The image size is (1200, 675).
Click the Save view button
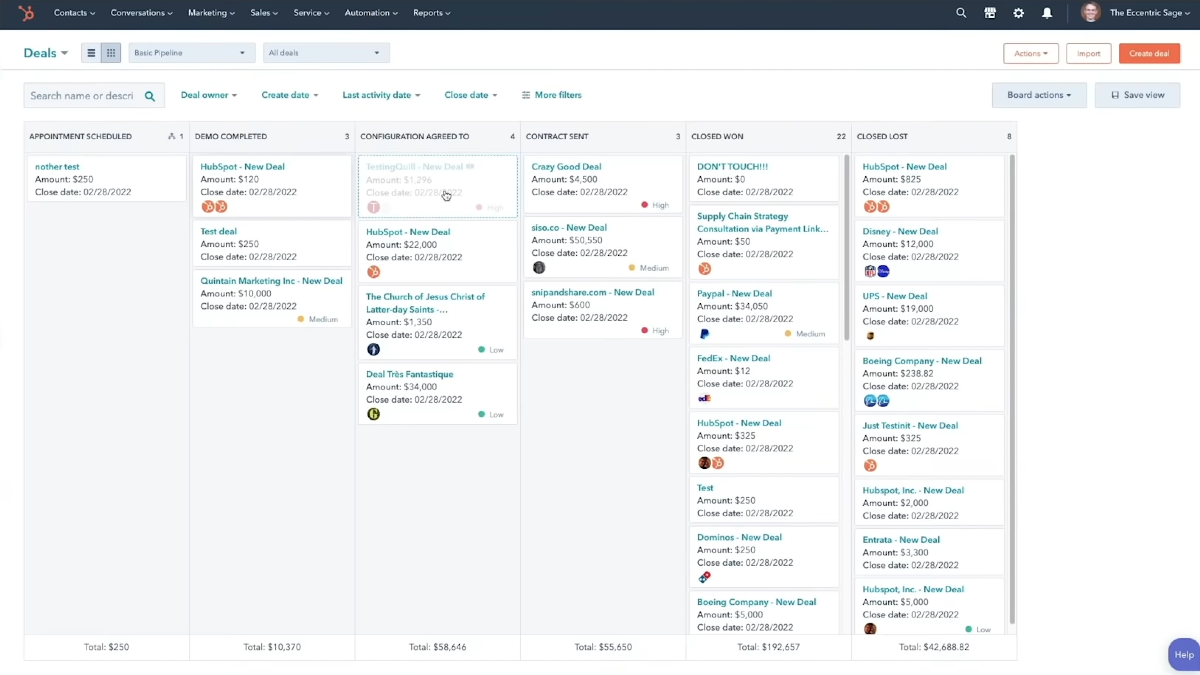pos(1137,95)
